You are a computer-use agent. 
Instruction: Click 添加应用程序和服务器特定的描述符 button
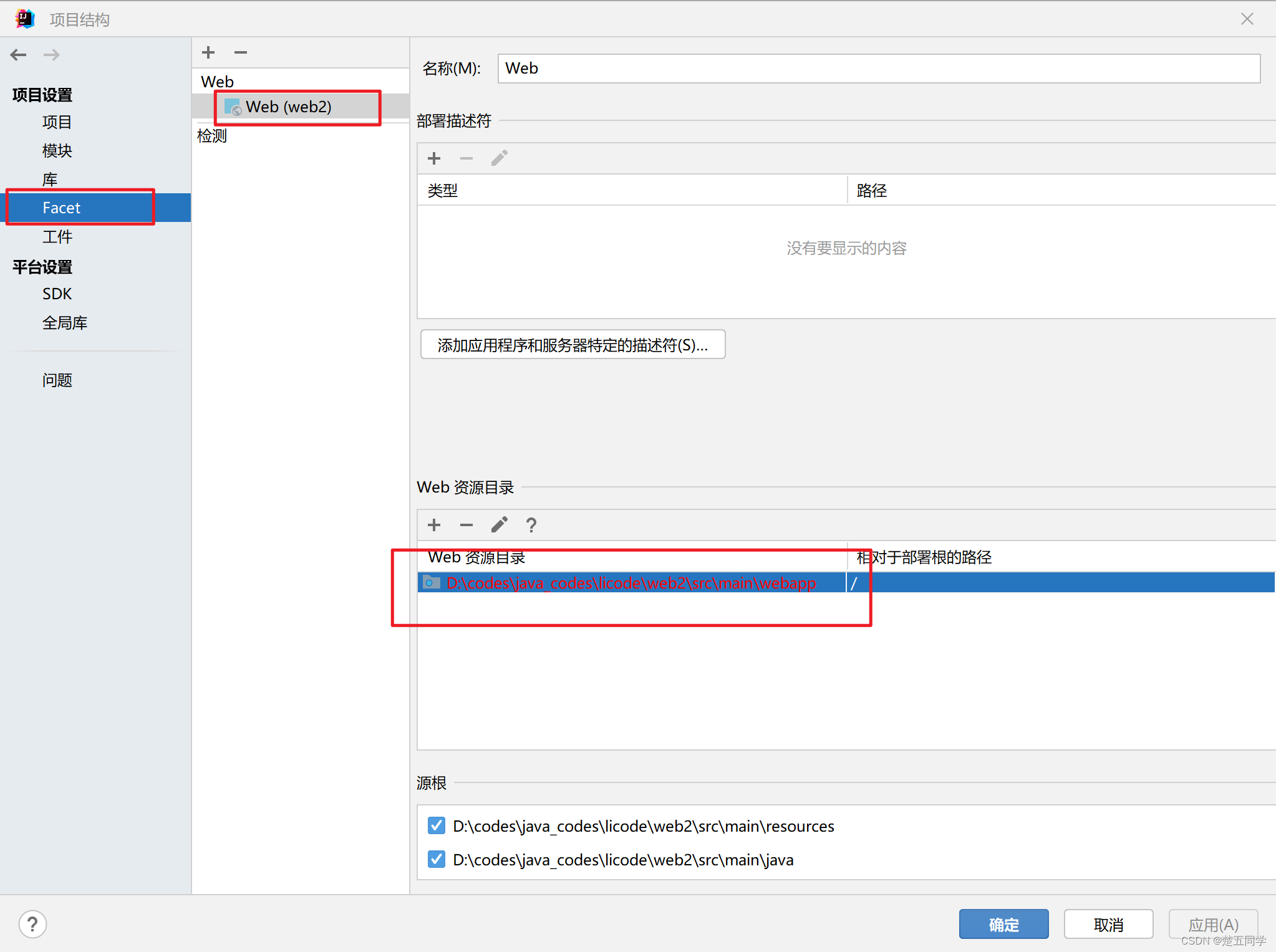click(573, 345)
